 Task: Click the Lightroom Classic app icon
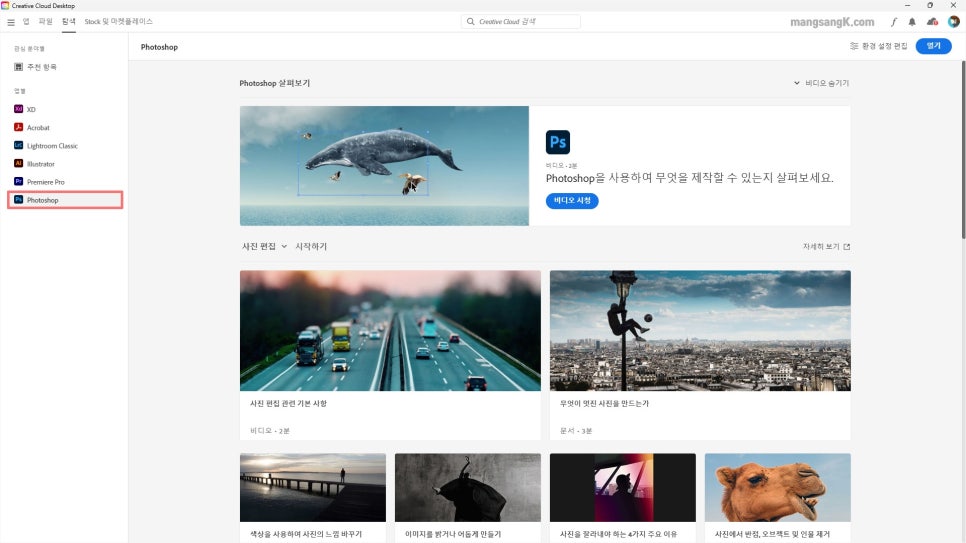click(18, 145)
